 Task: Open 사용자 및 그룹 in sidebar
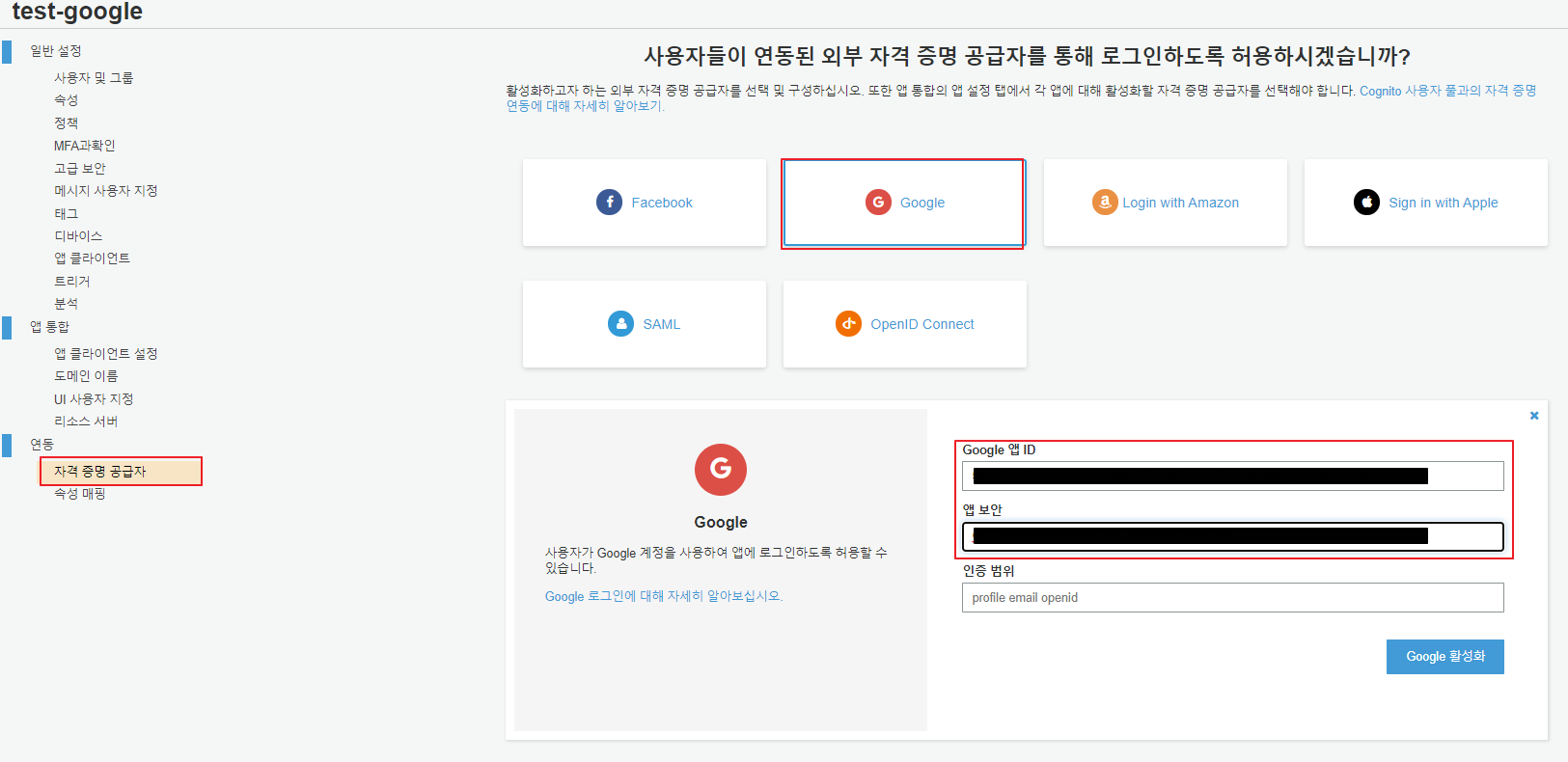point(94,78)
